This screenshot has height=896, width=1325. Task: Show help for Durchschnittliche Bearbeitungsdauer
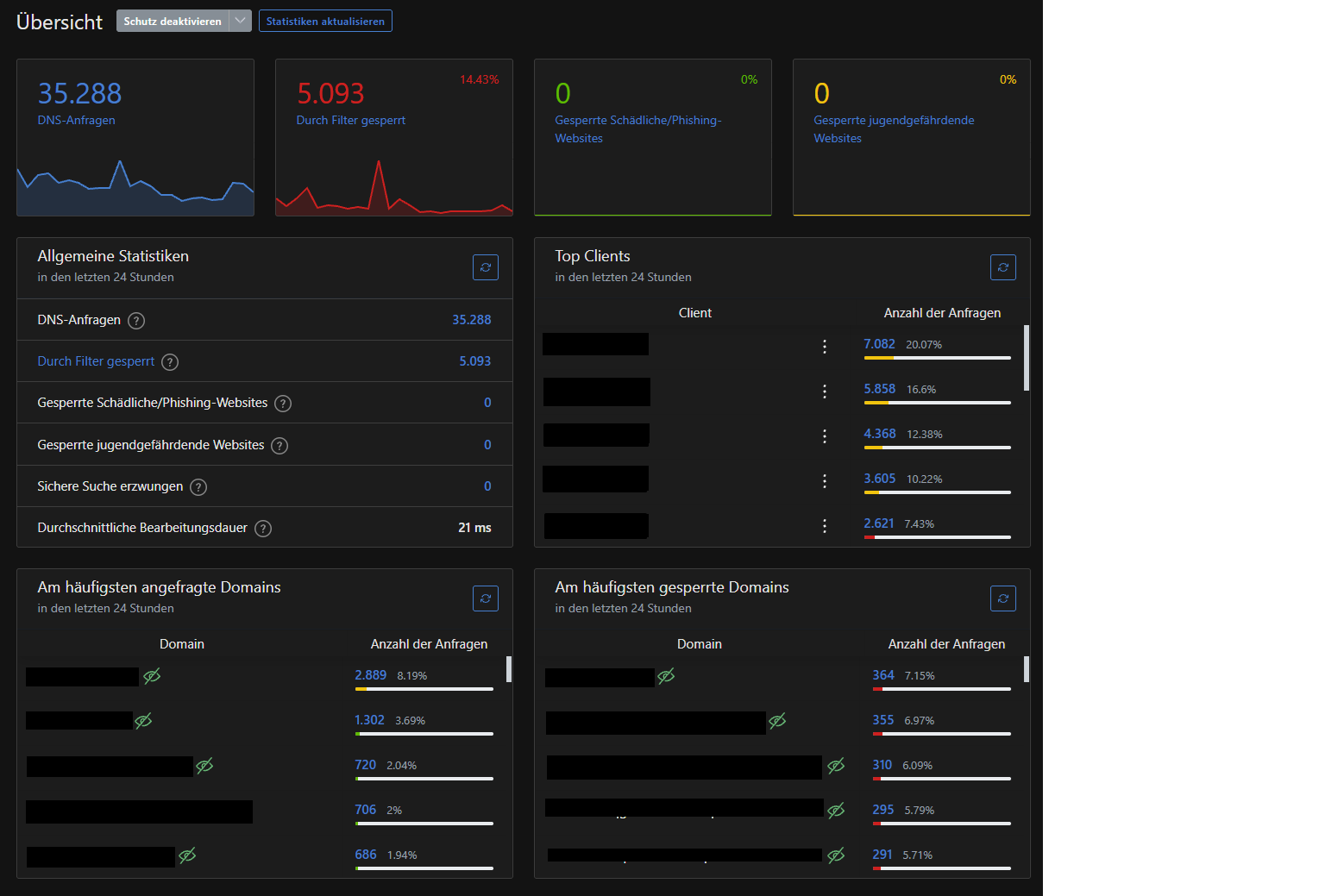click(263, 529)
